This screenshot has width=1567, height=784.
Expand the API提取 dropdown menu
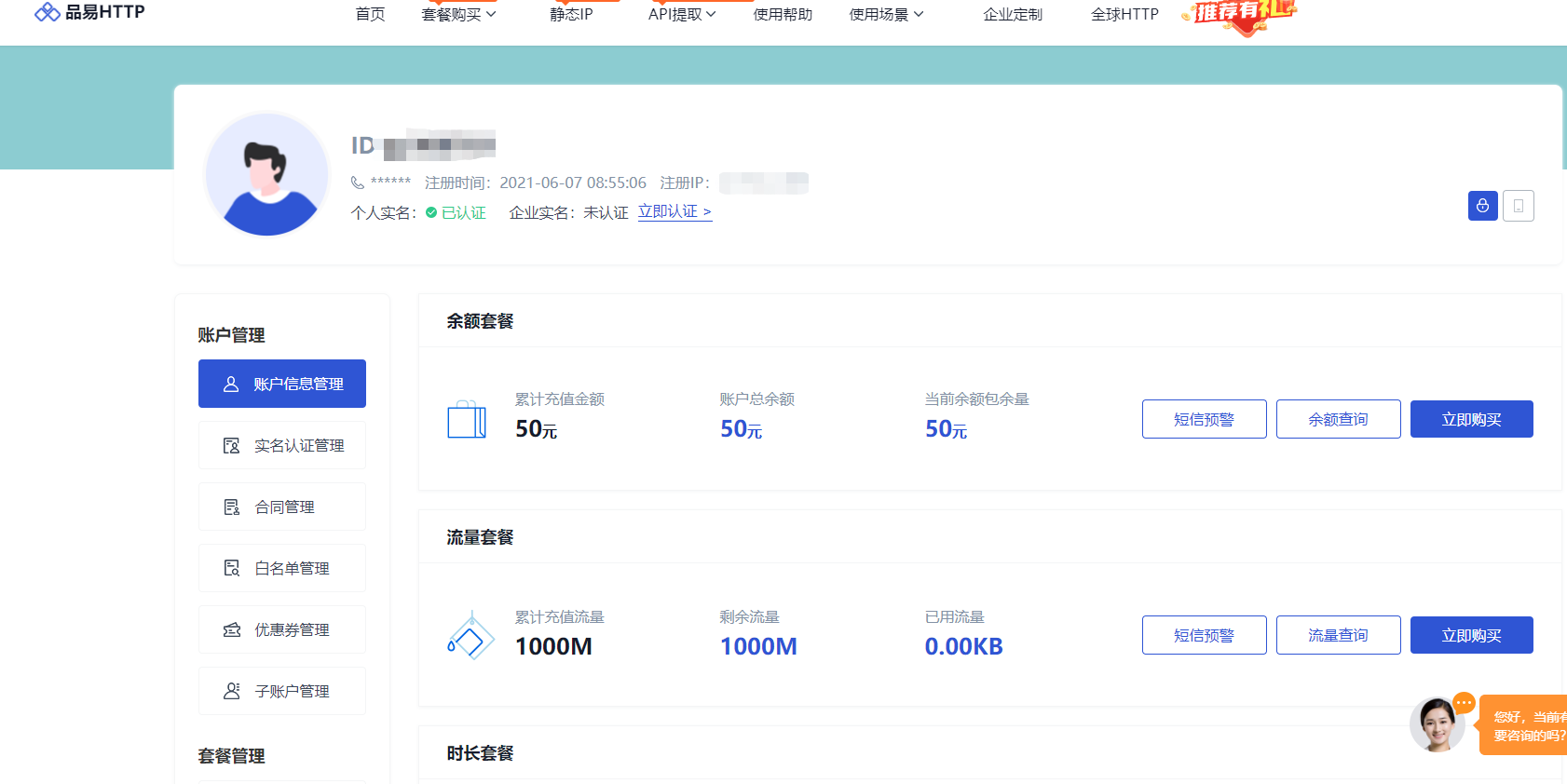tap(682, 15)
